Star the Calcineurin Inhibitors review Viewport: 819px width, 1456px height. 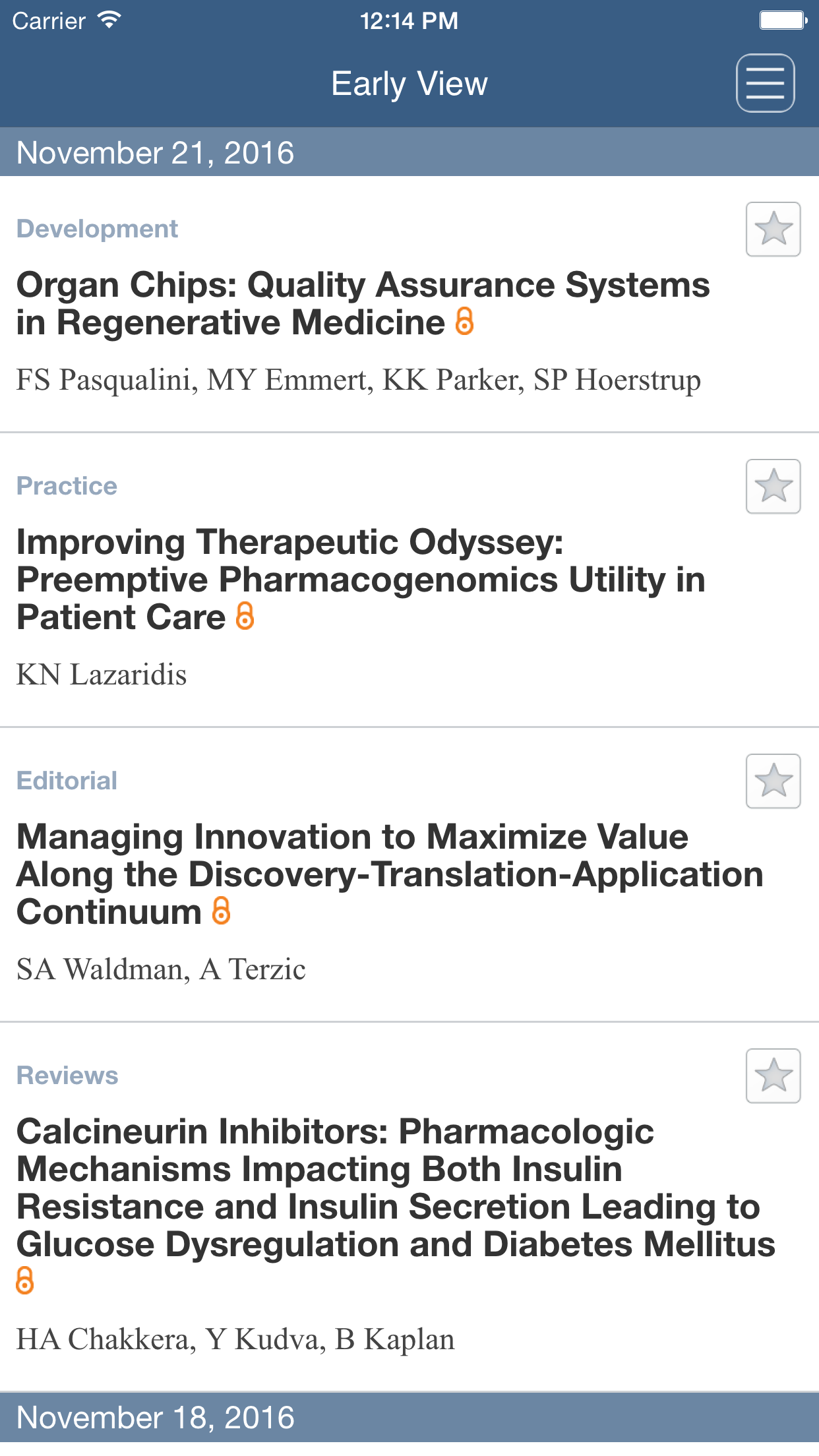773,1076
